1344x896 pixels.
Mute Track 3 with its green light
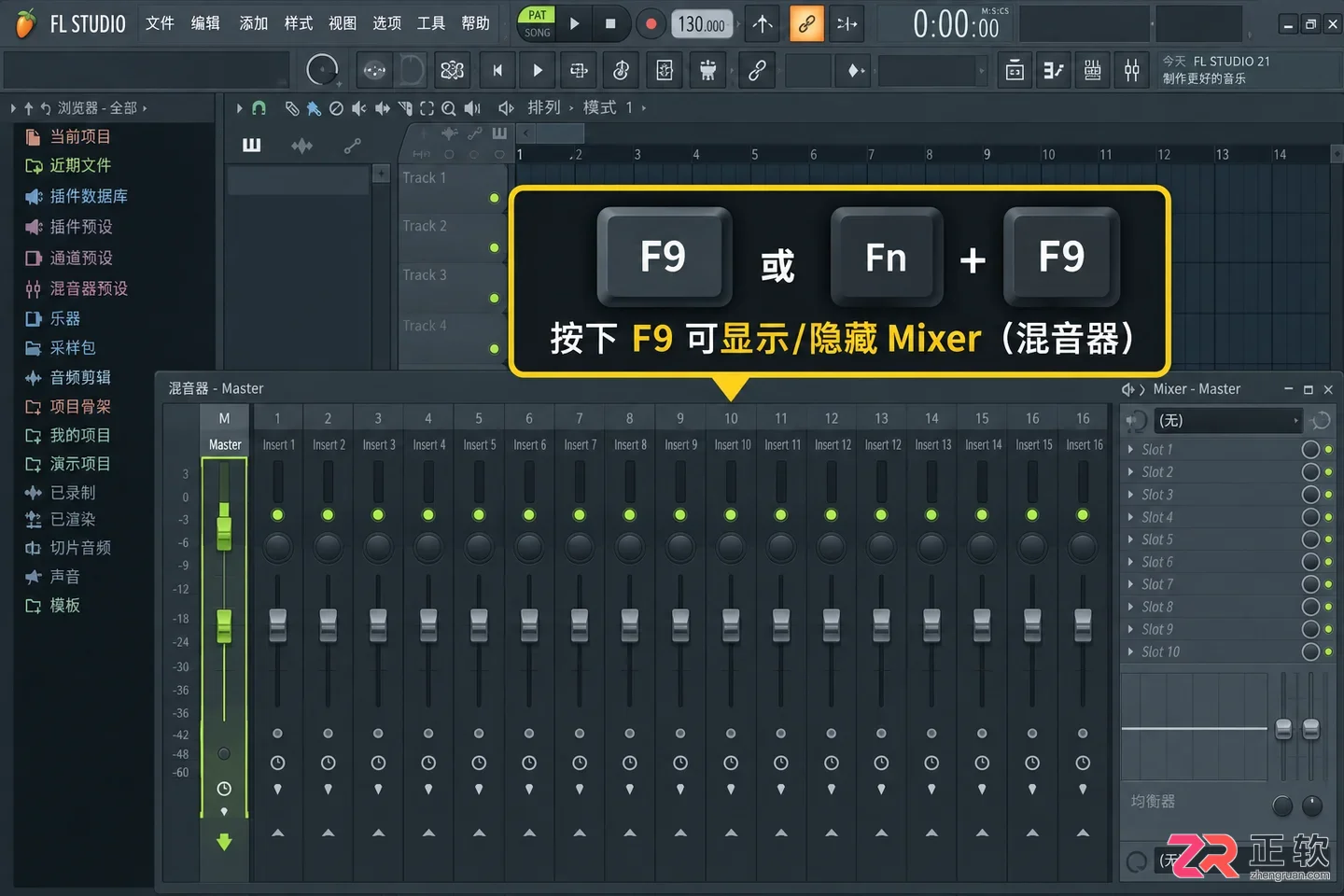494,299
